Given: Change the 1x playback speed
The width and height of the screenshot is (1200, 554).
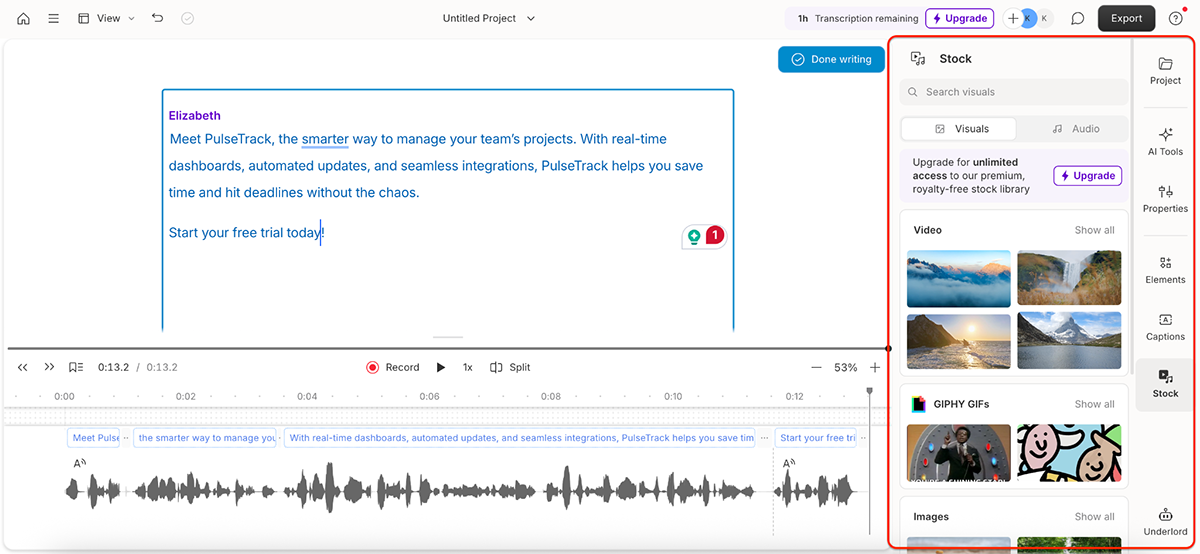Looking at the screenshot, I should pos(467,367).
